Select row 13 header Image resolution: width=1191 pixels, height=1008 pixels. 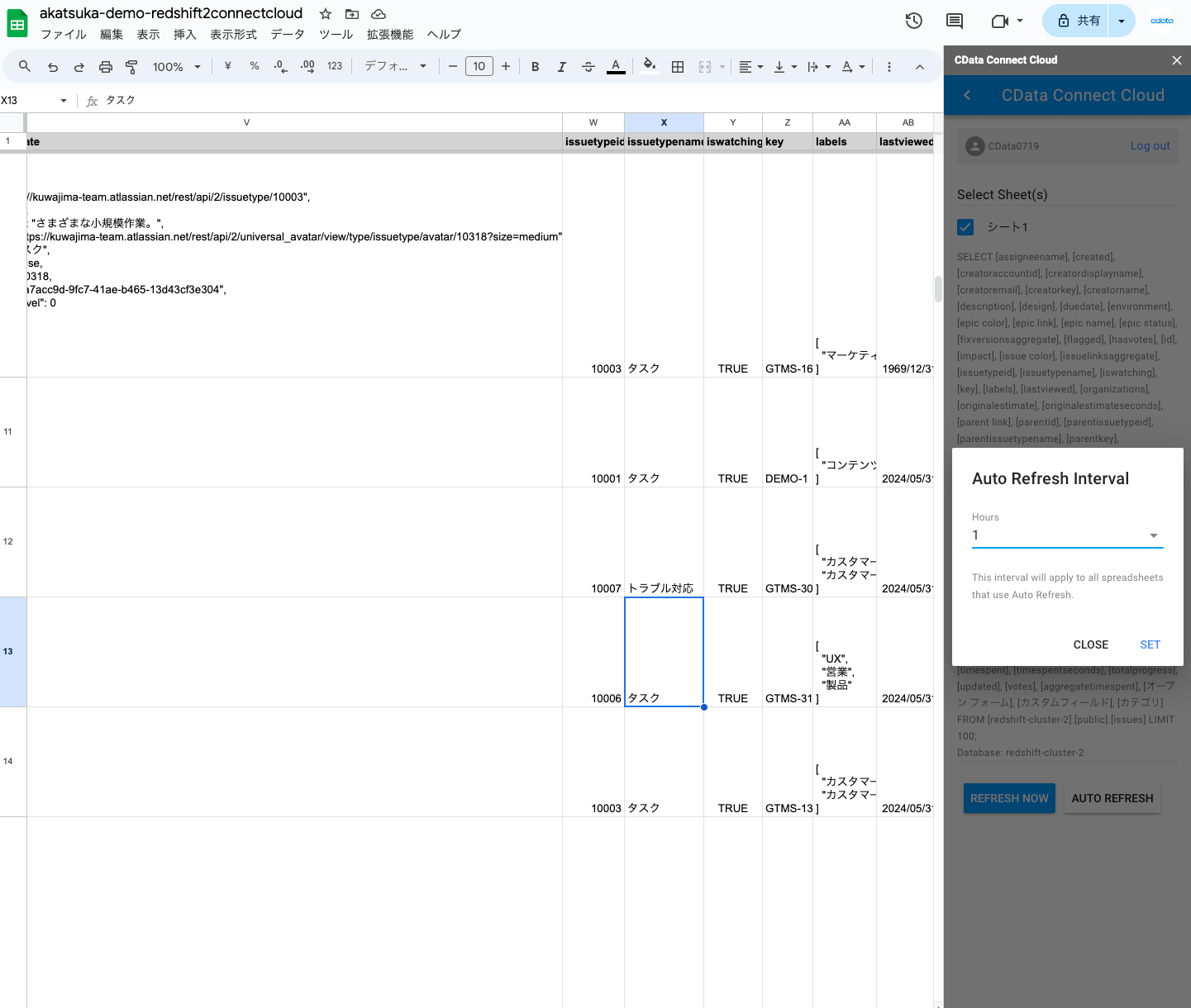(13, 652)
